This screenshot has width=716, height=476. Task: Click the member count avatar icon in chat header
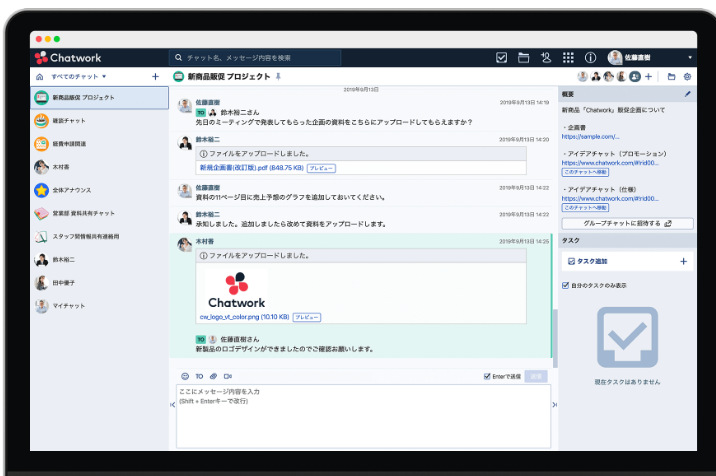point(635,77)
